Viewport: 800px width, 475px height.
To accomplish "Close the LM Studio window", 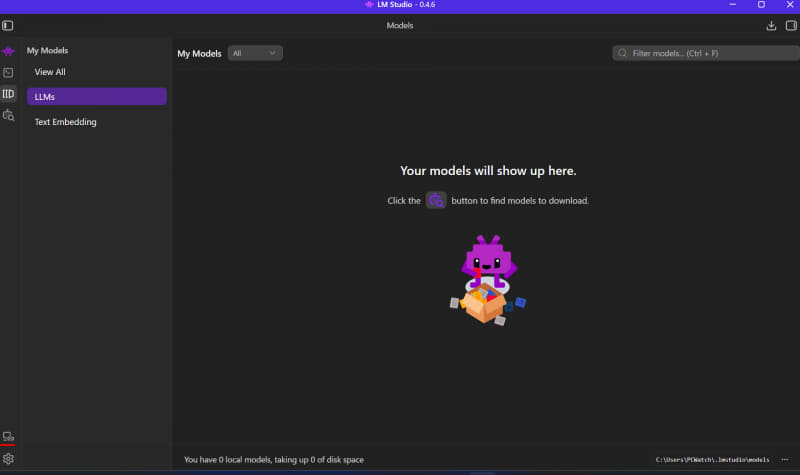I will (790, 5).
